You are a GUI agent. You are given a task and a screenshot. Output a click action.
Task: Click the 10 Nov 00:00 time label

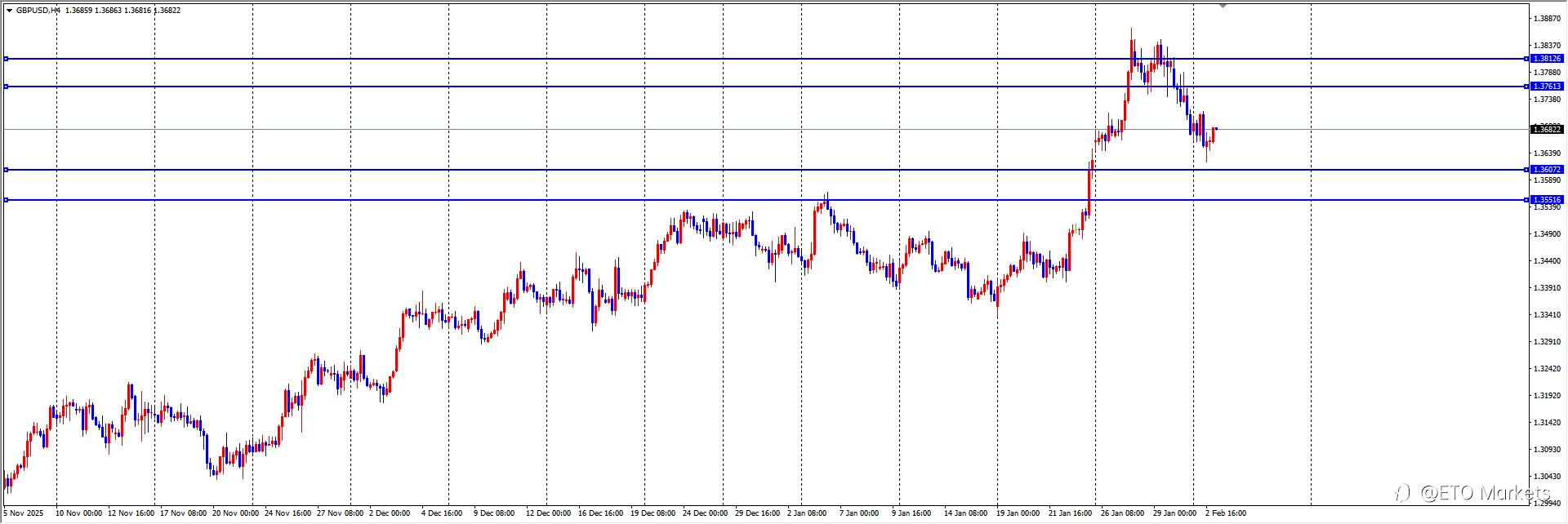tap(79, 513)
